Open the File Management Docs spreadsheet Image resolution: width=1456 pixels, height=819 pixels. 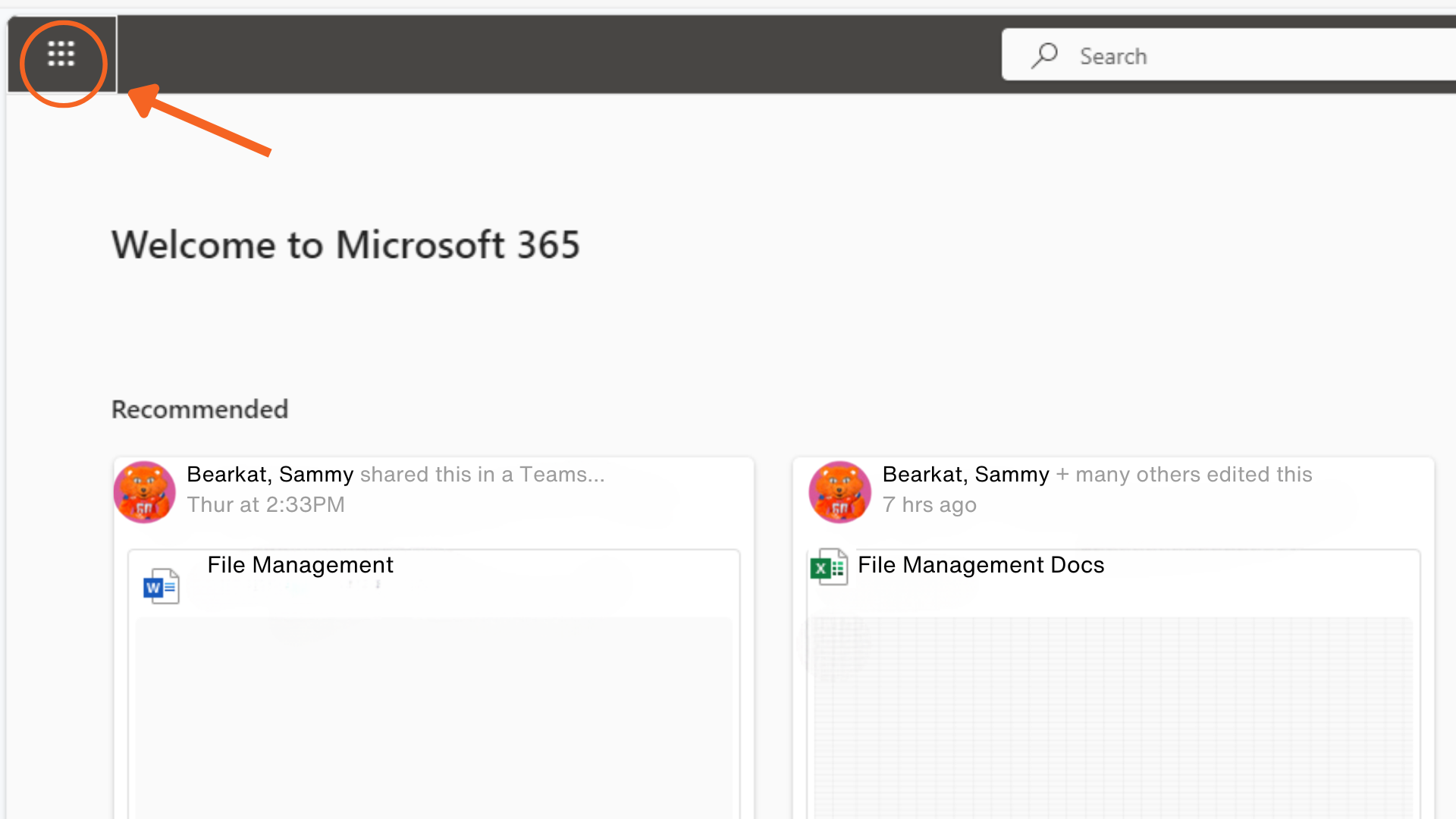pyautogui.click(x=981, y=565)
